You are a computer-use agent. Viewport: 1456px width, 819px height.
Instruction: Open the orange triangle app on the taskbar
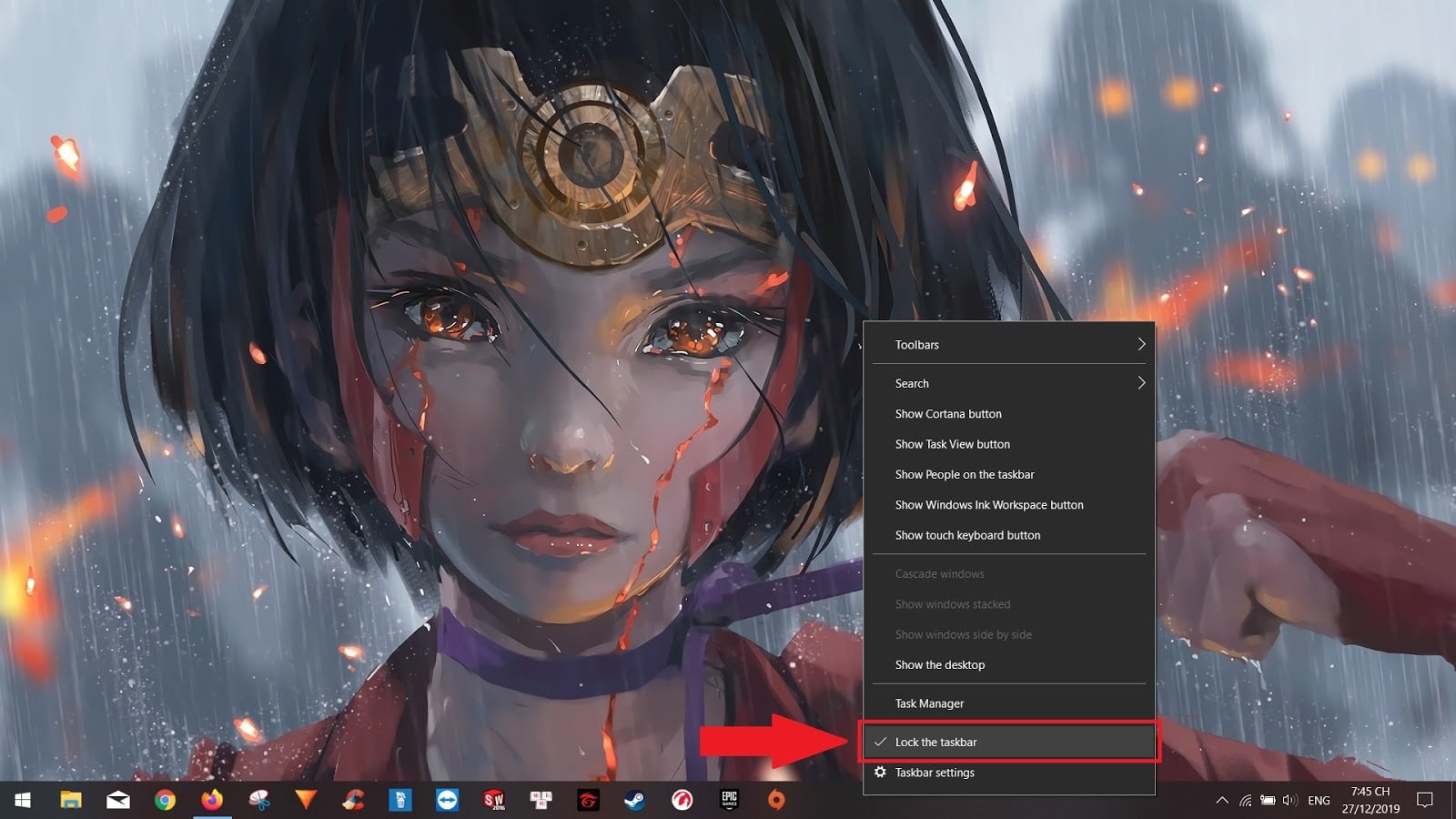click(307, 800)
